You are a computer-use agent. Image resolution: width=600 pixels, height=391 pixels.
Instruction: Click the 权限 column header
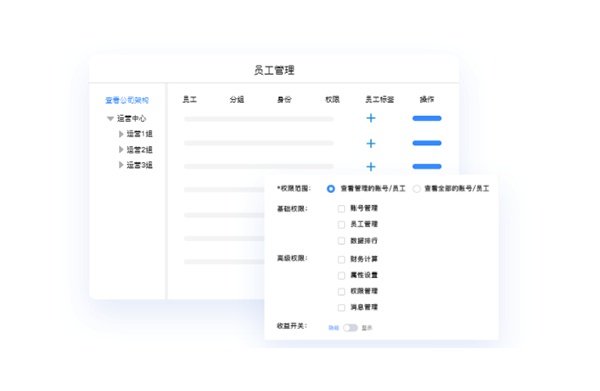point(332,99)
